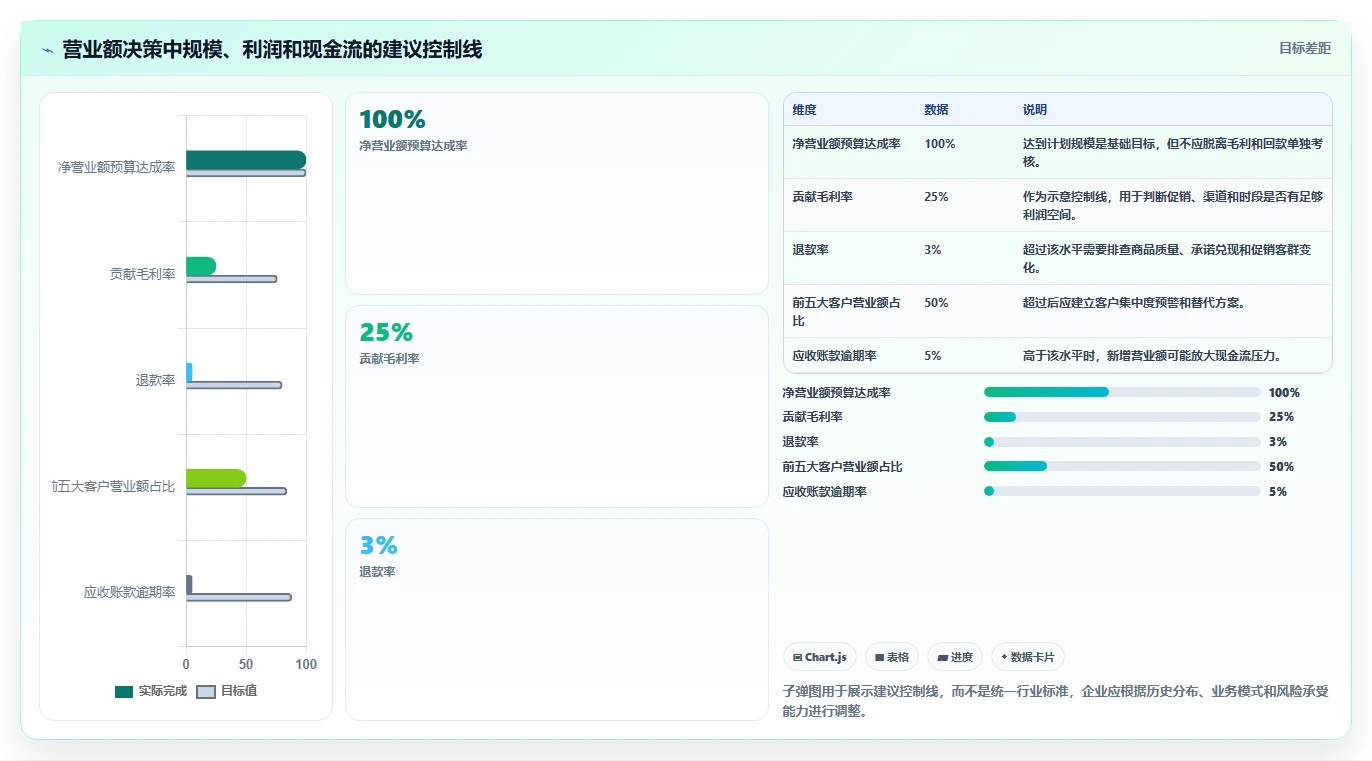Click the 净营业额预算达成率 actual bar in chart

pyautogui.click(x=246, y=160)
